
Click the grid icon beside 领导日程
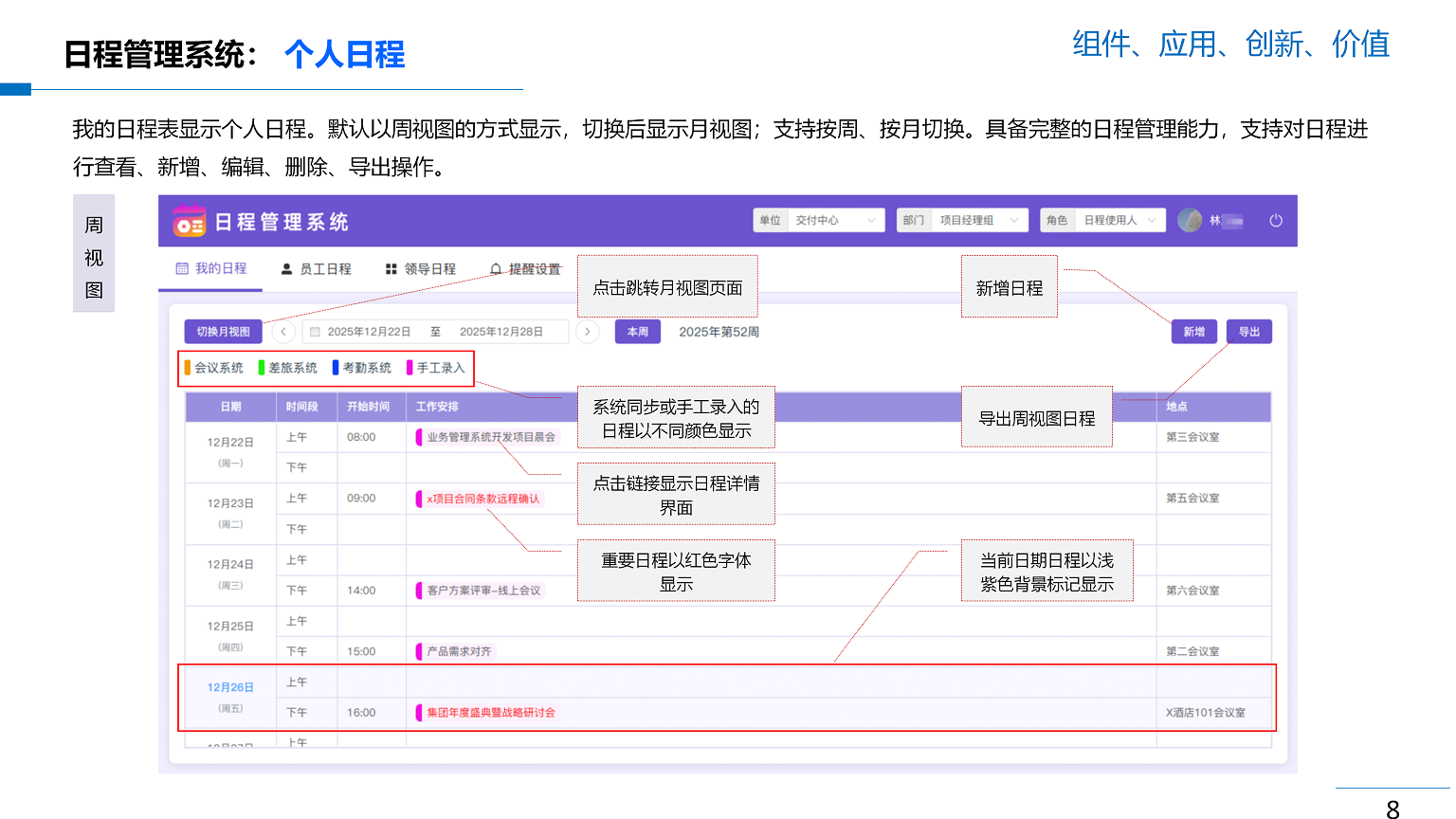(x=391, y=269)
